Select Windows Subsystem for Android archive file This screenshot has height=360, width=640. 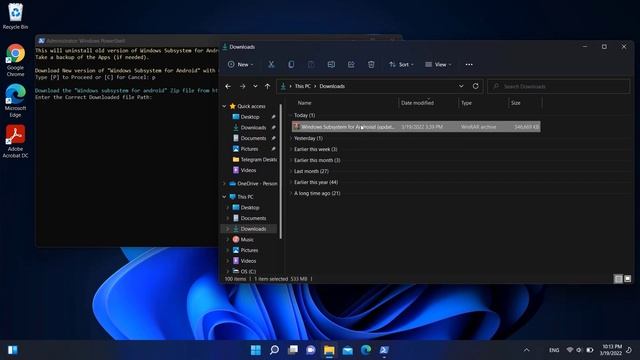[416, 127]
